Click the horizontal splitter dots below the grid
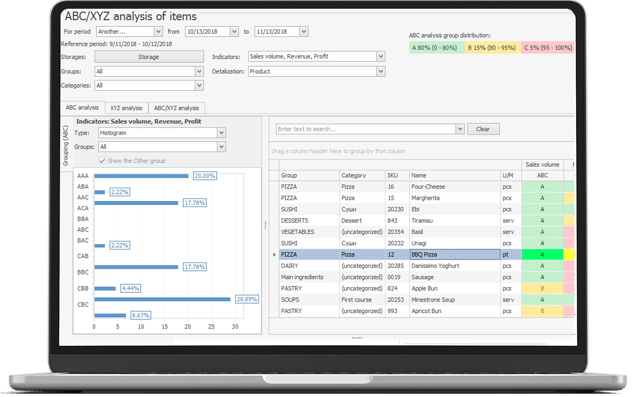The image size is (636, 397). [357, 337]
